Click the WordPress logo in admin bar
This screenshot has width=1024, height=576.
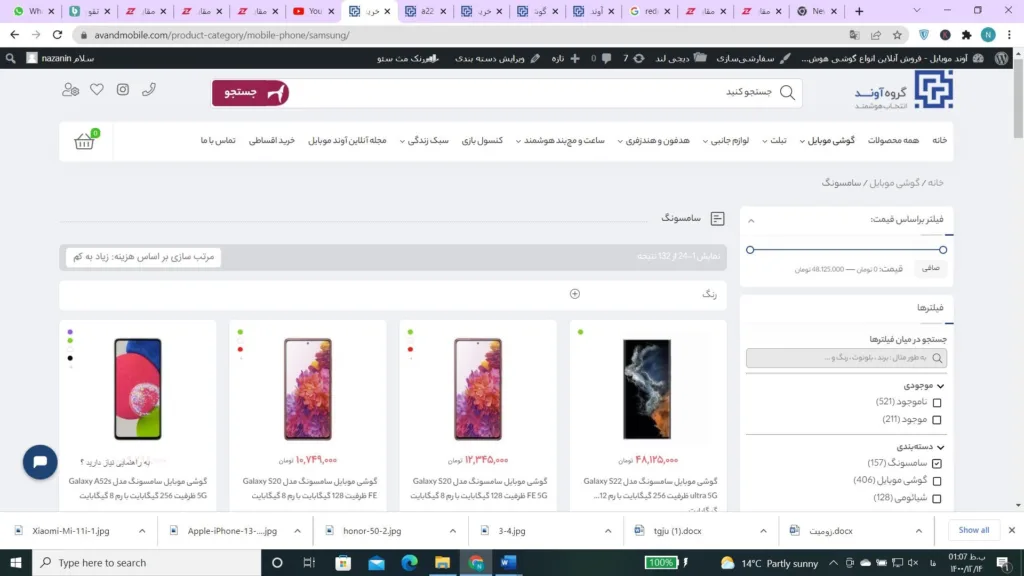[x=1002, y=58]
